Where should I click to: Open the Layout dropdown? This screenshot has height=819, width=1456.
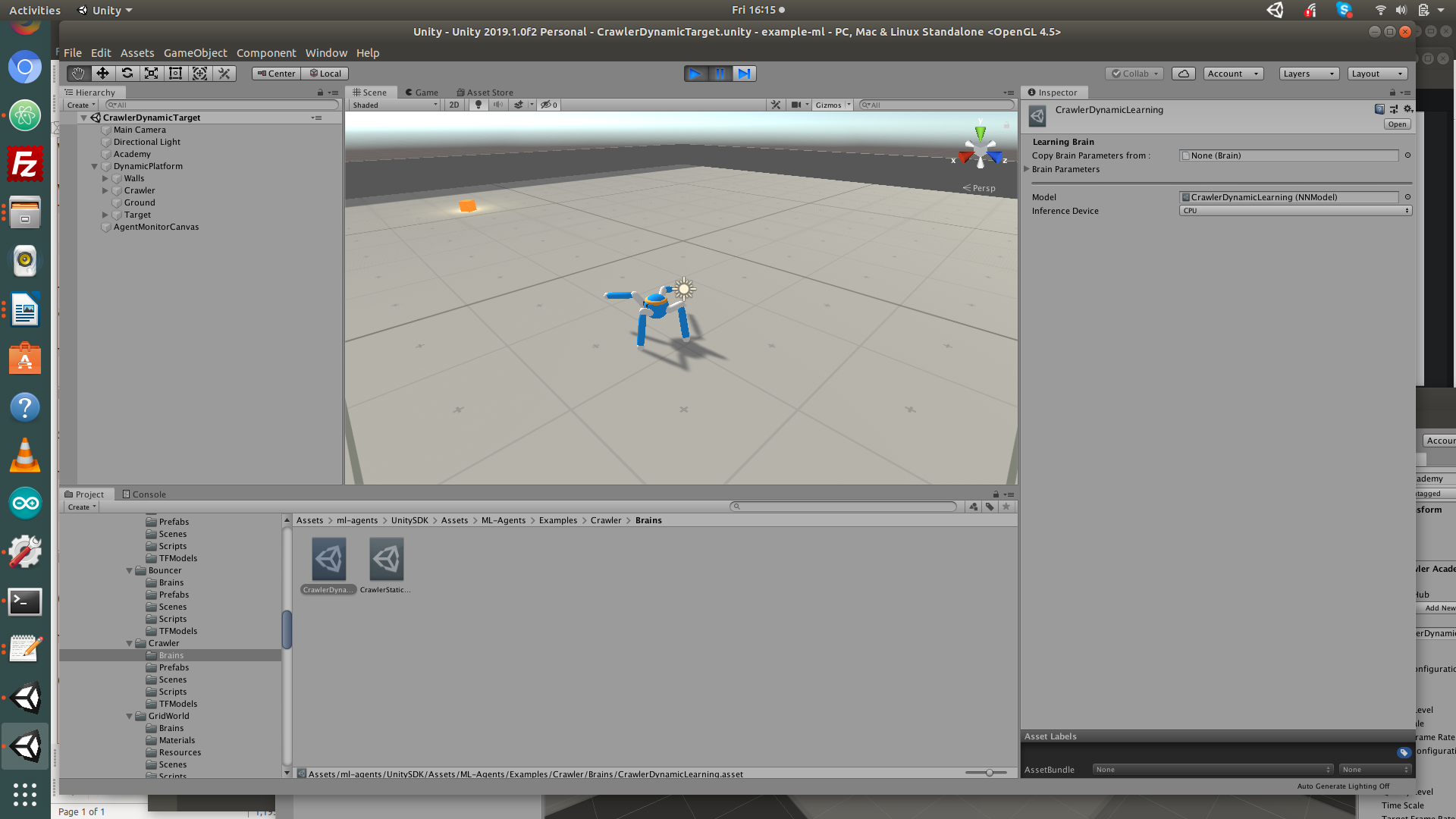click(1377, 74)
